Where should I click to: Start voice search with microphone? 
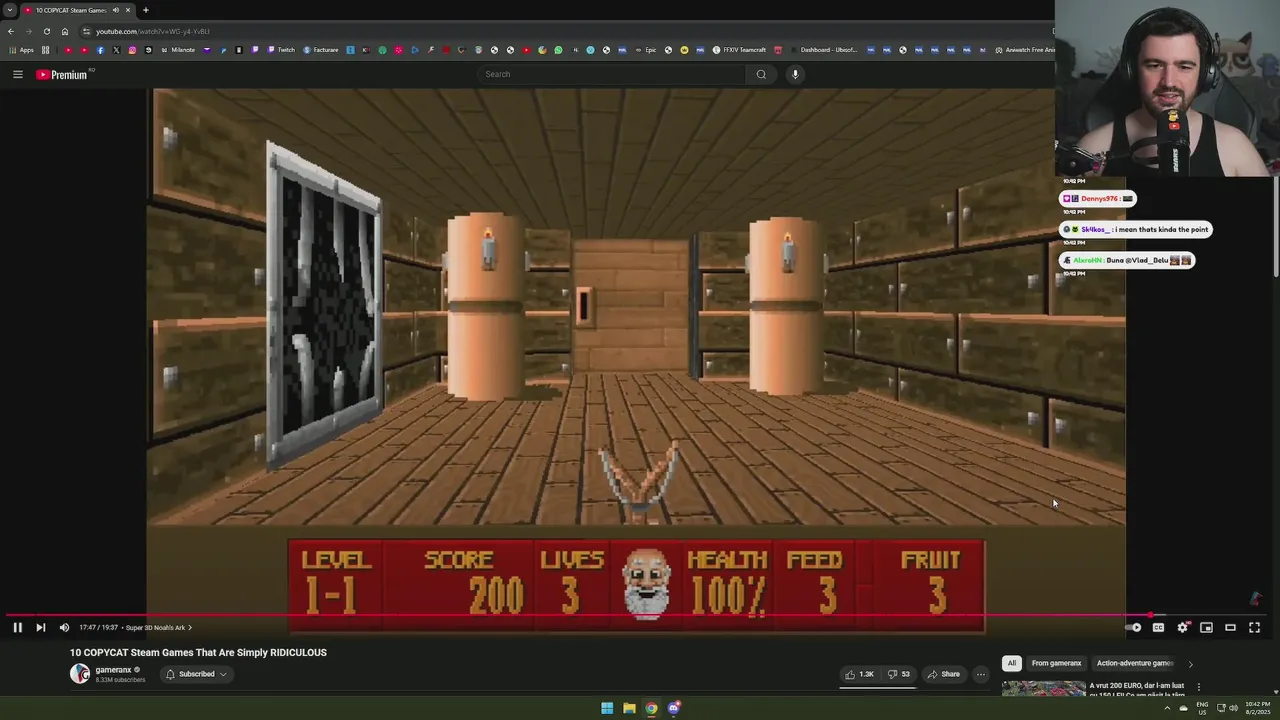tap(795, 74)
